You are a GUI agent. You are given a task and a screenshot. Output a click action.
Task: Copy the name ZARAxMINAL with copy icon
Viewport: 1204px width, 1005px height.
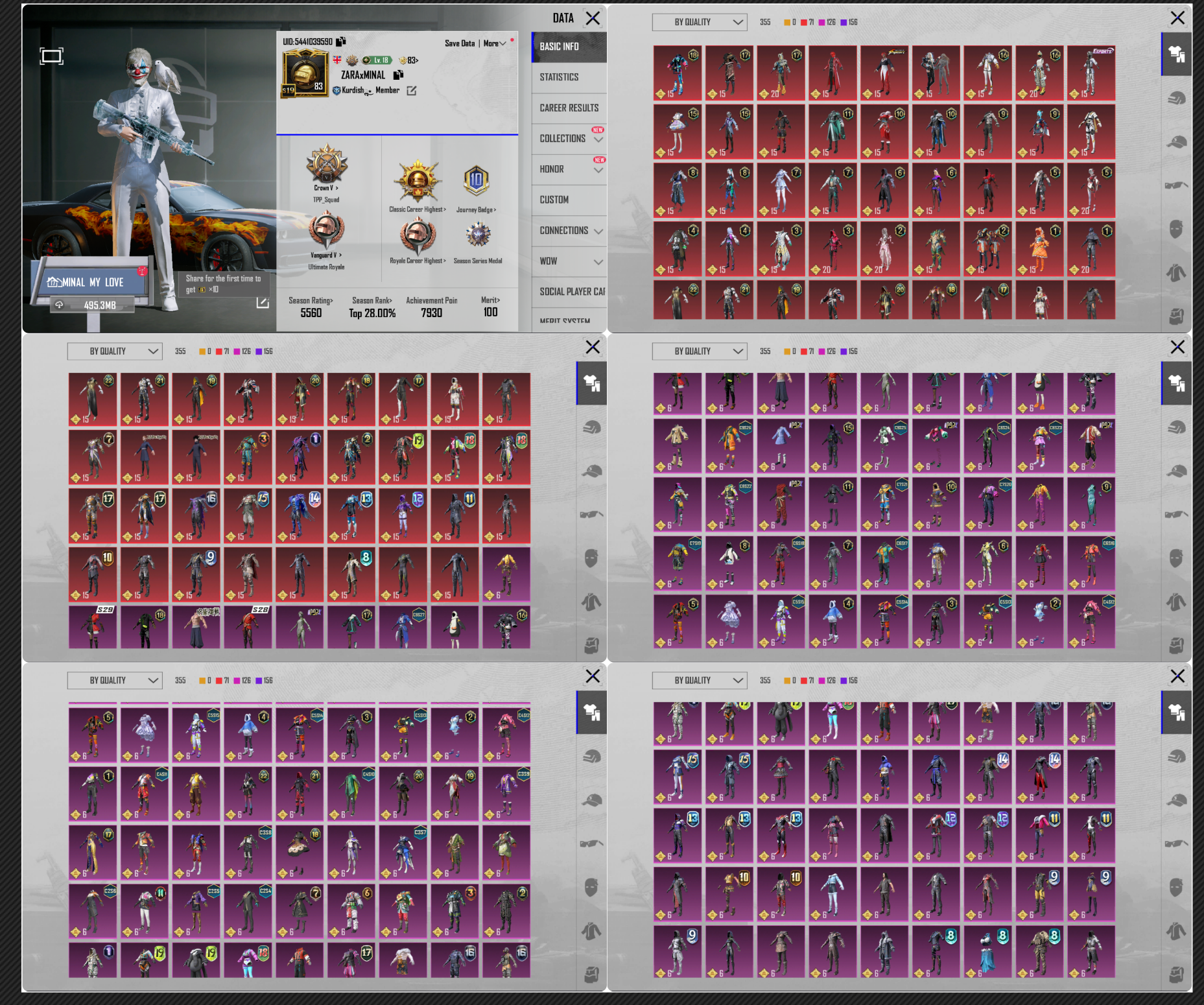(398, 75)
